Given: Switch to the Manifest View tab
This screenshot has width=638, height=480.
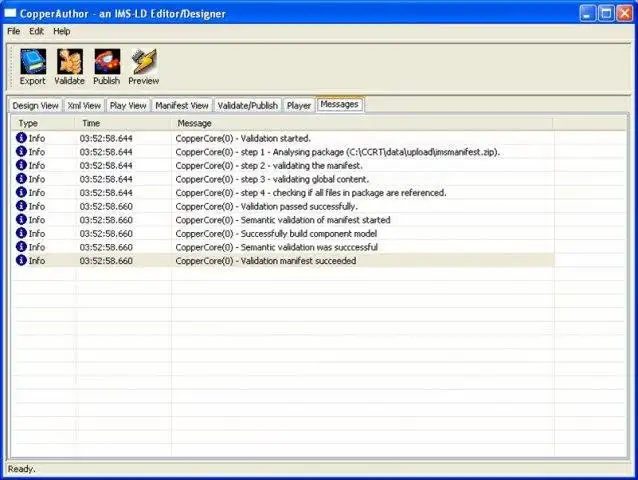Looking at the screenshot, I should [182, 105].
